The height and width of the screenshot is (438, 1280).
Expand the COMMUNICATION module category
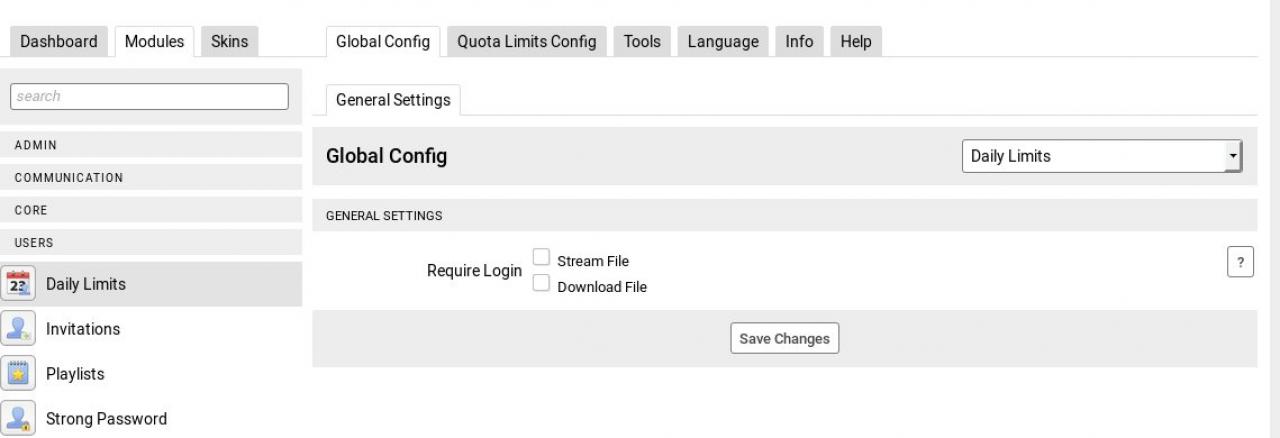[69, 178]
